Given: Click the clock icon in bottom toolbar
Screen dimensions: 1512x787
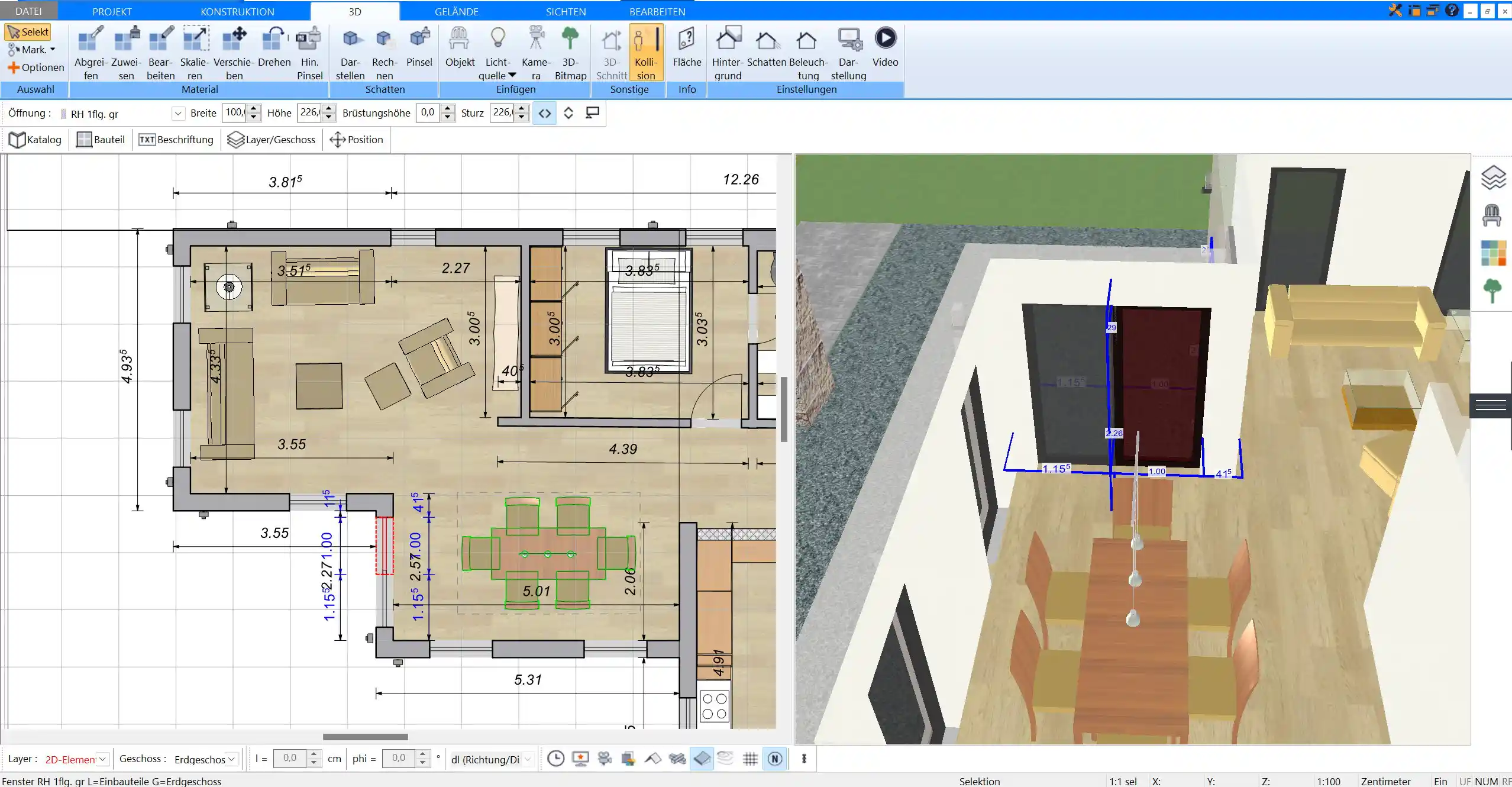Looking at the screenshot, I should (x=555, y=759).
